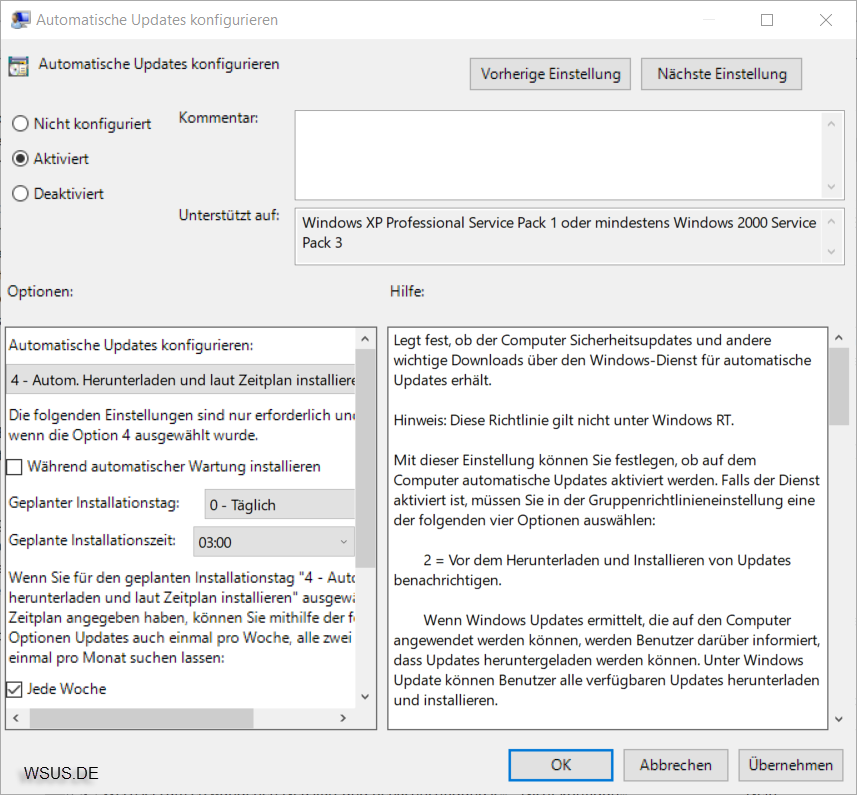
Task: Click the Kommentar box scroll down arrow
Action: [x=831, y=187]
